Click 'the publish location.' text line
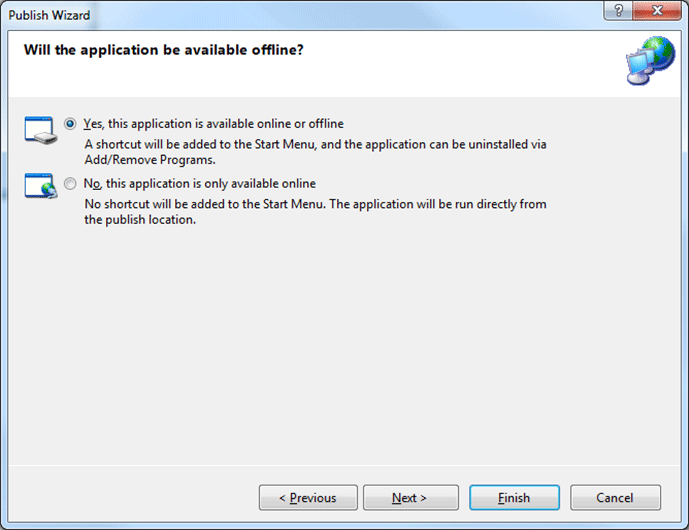The image size is (689, 530). coord(139,220)
